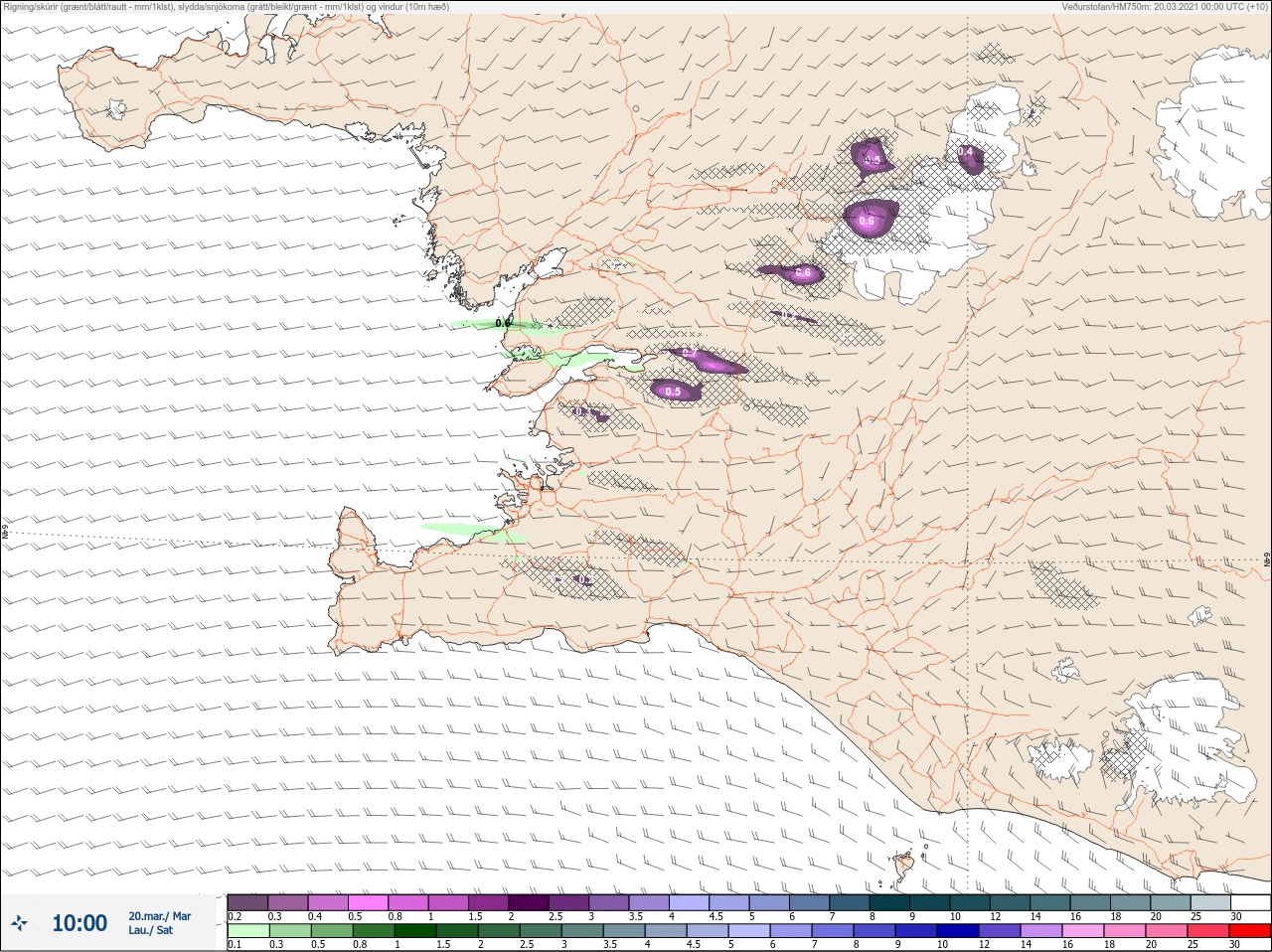Click the 'Rigning/skúrir' header caption text
The height and width of the screenshot is (952, 1272).
226,7
